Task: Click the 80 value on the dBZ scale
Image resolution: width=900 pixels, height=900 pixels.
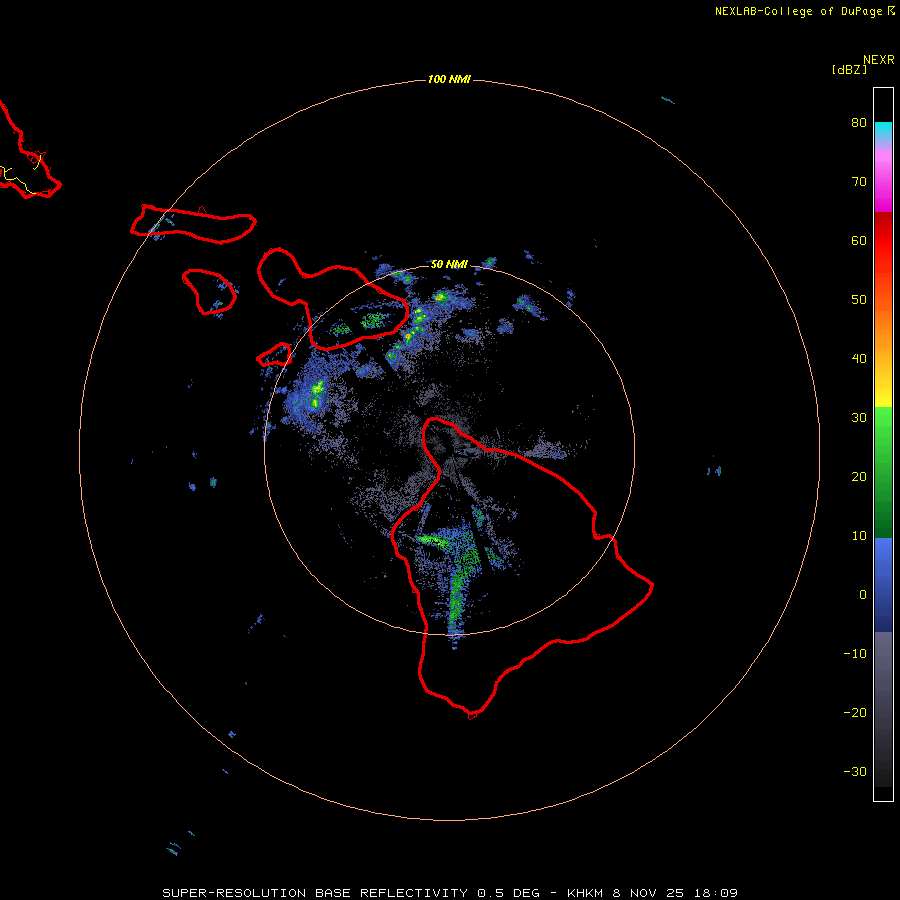Action: coord(859,122)
